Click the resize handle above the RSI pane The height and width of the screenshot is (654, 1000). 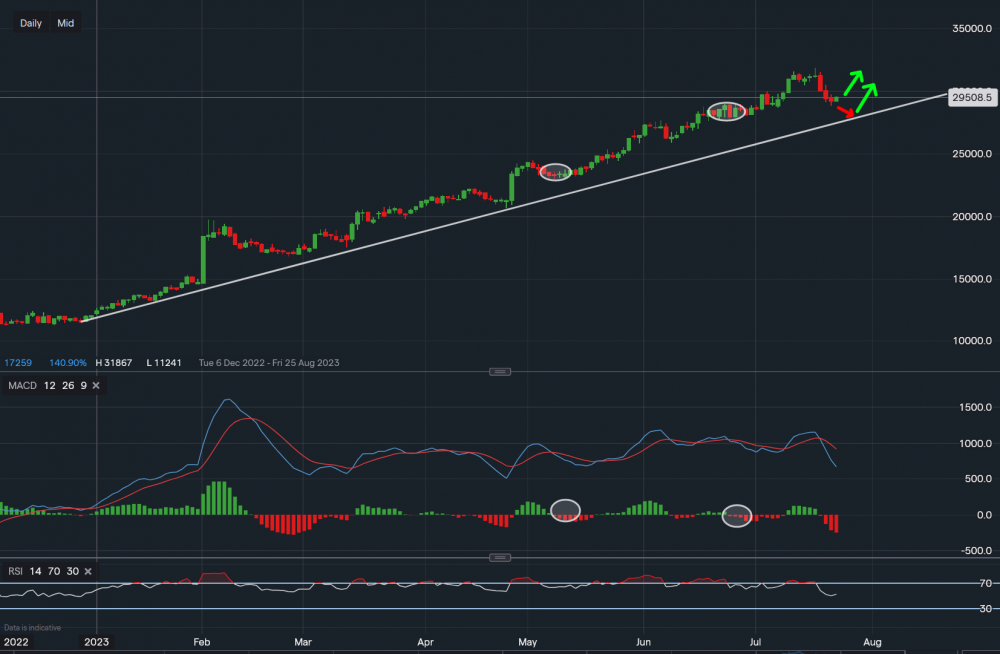coord(500,557)
